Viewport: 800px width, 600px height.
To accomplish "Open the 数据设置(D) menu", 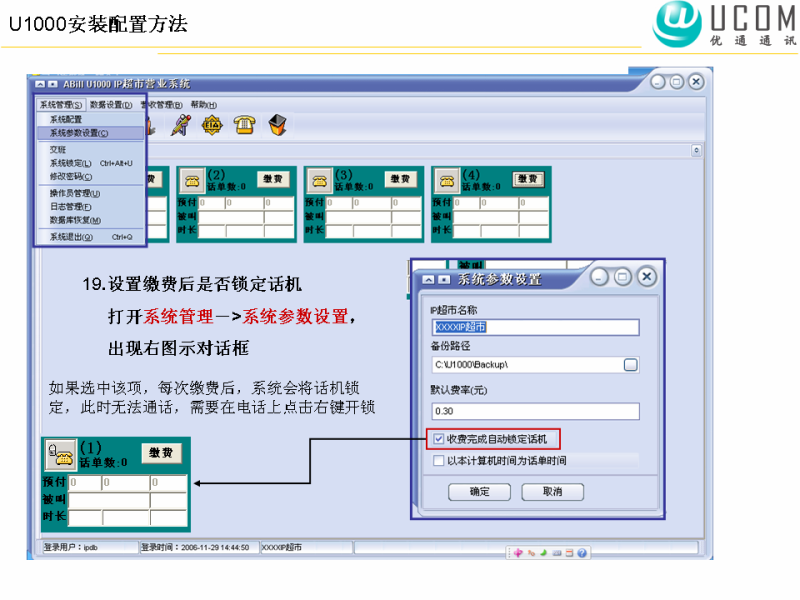I will click(111, 105).
